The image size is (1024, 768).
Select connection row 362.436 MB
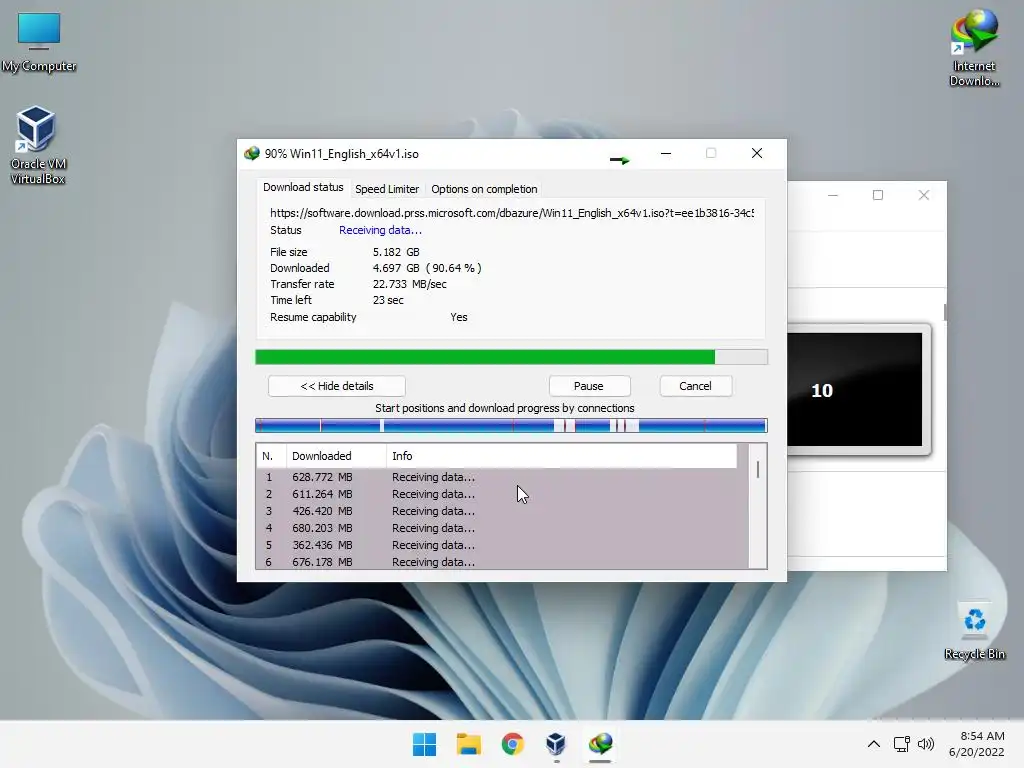pos(502,545)
